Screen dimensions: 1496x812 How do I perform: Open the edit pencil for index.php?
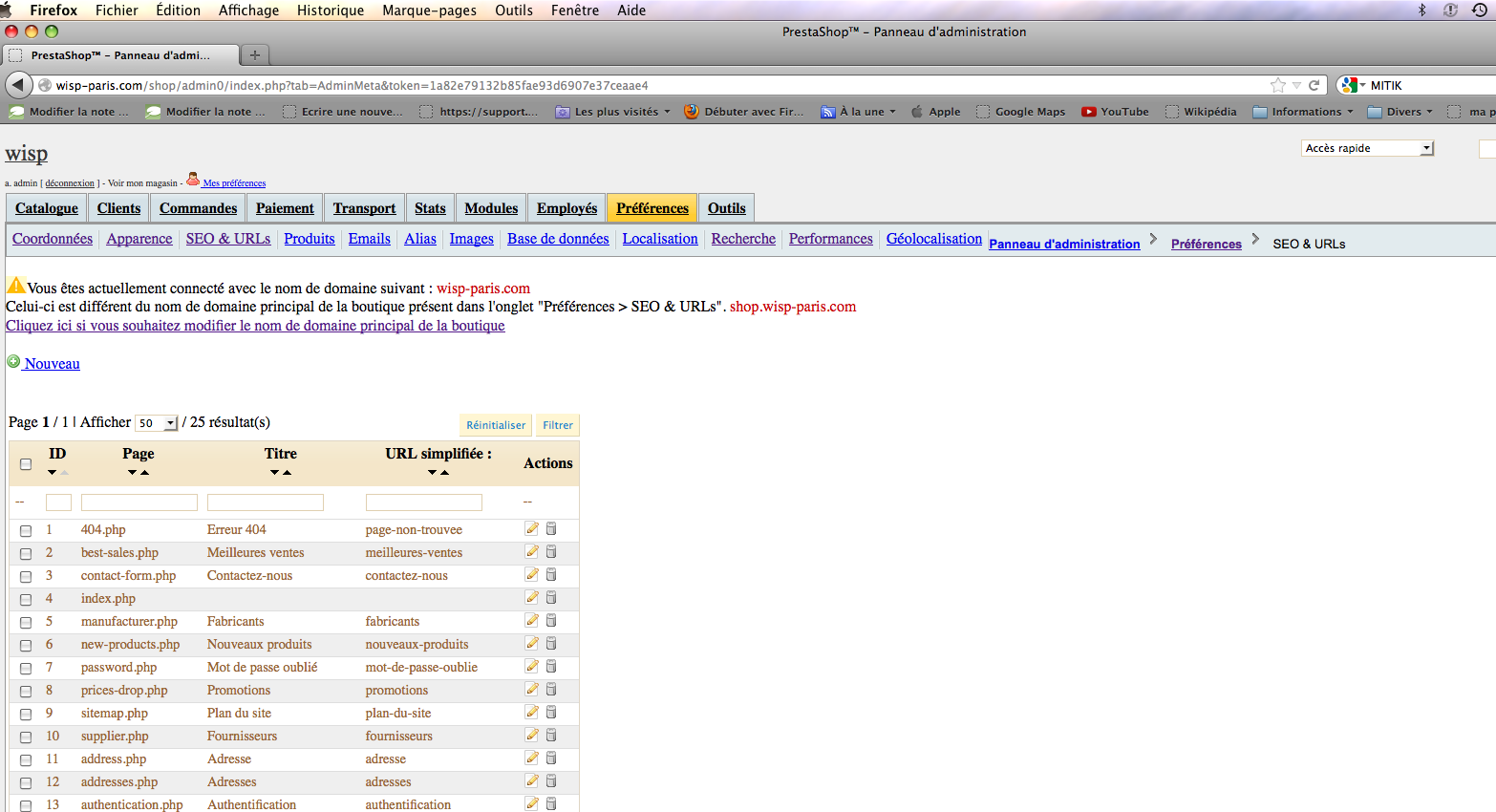tap(532, 597)
